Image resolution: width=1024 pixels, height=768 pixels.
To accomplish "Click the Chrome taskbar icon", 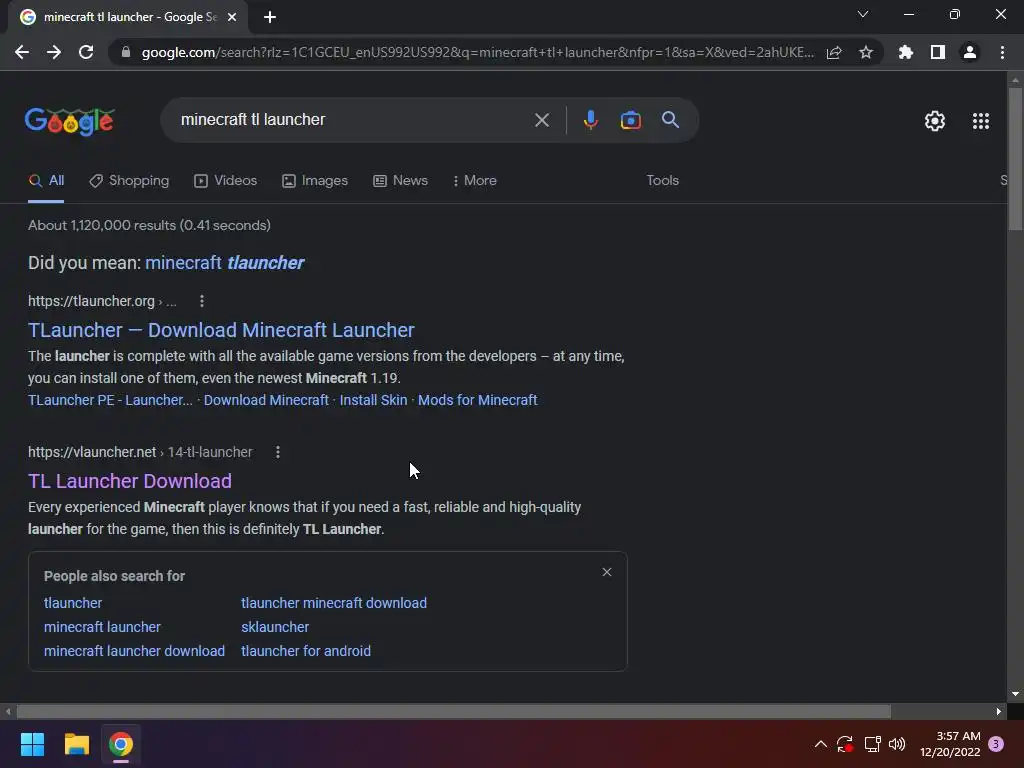I will click(121, 744).
